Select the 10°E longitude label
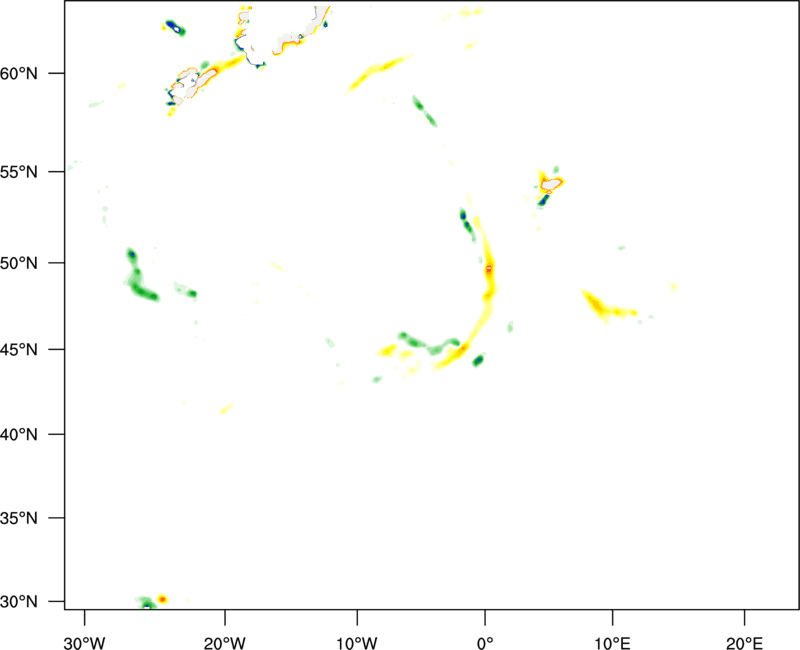This screenshot has width=800, height=650. coord(612,643)
